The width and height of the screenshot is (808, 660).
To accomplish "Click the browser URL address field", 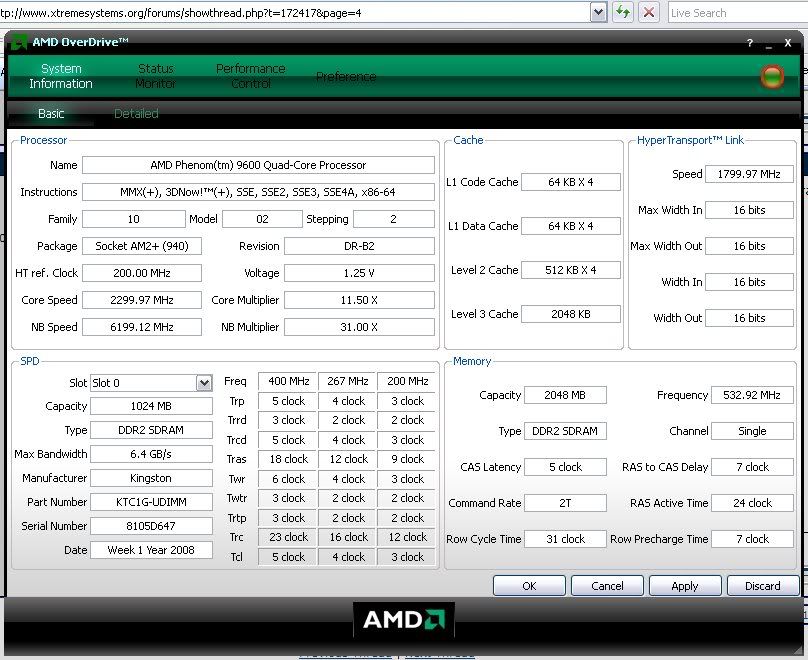I will [294, 13].
